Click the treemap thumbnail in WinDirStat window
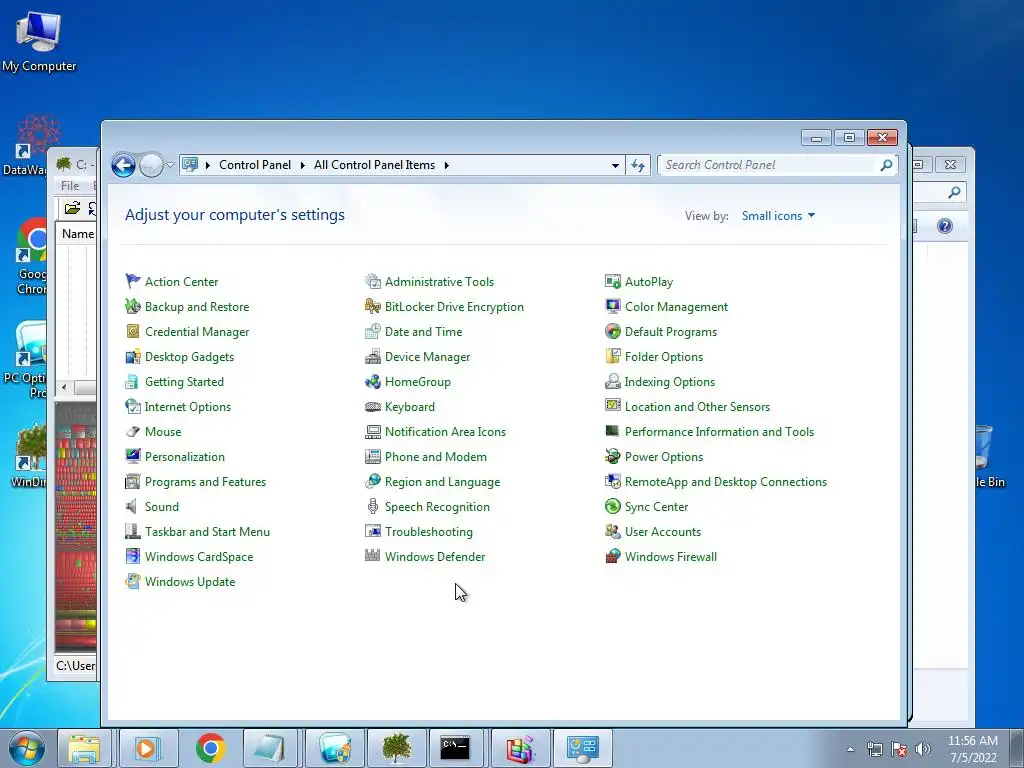1024x768 pixels. (76, 528)
